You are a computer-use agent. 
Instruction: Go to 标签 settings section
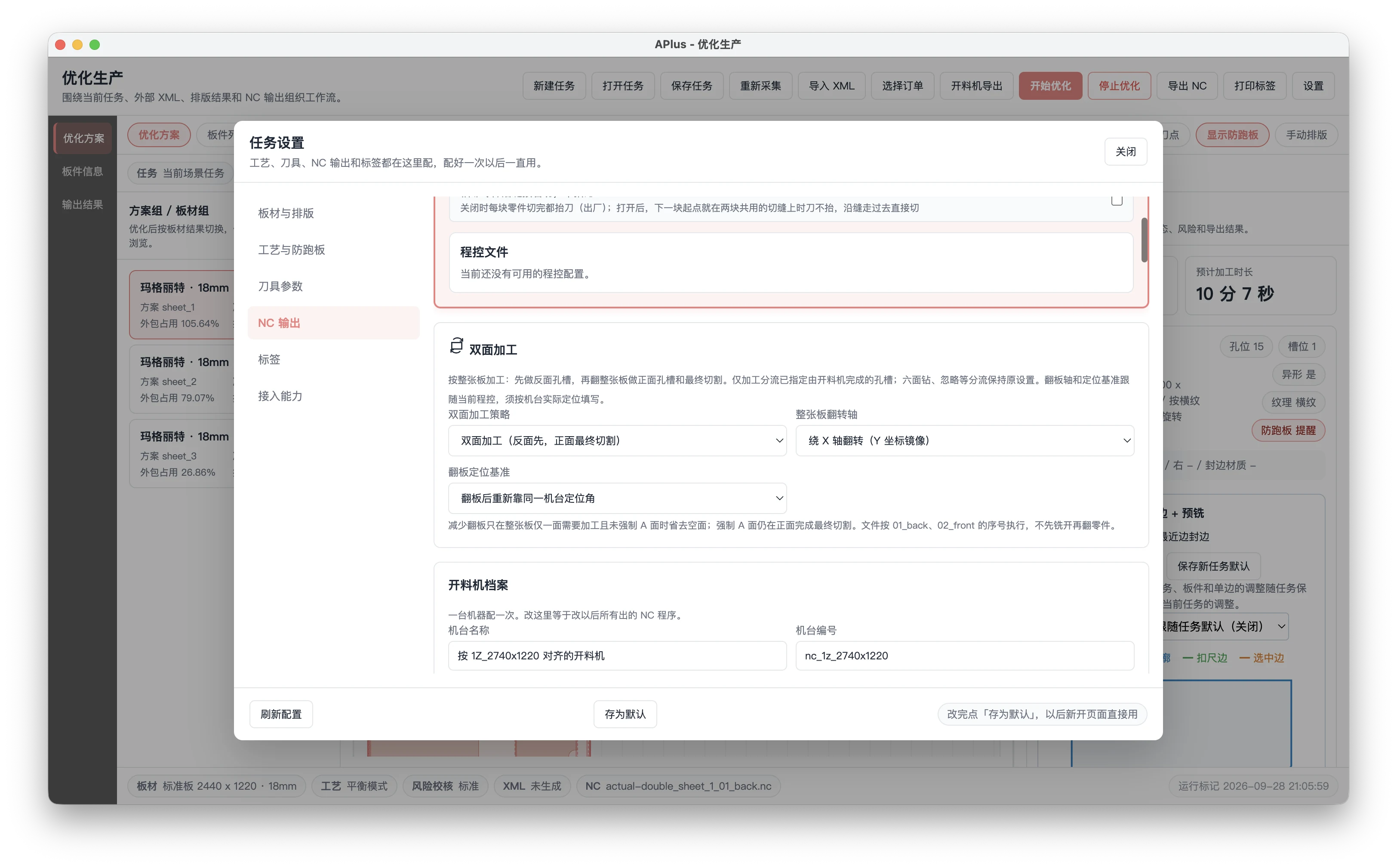333,359
